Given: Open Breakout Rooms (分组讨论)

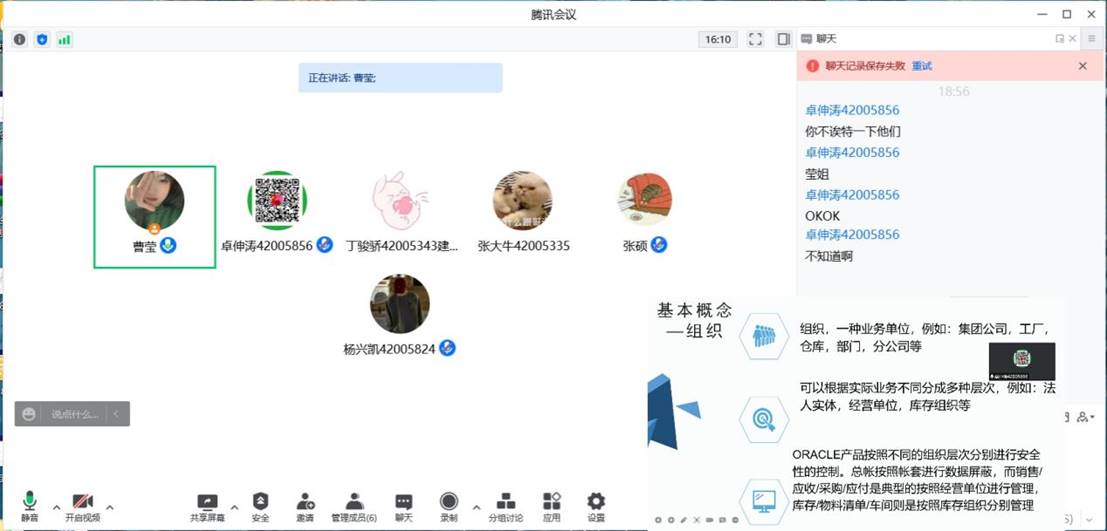Looking at the screenshot, I should [x=506, y=505].
